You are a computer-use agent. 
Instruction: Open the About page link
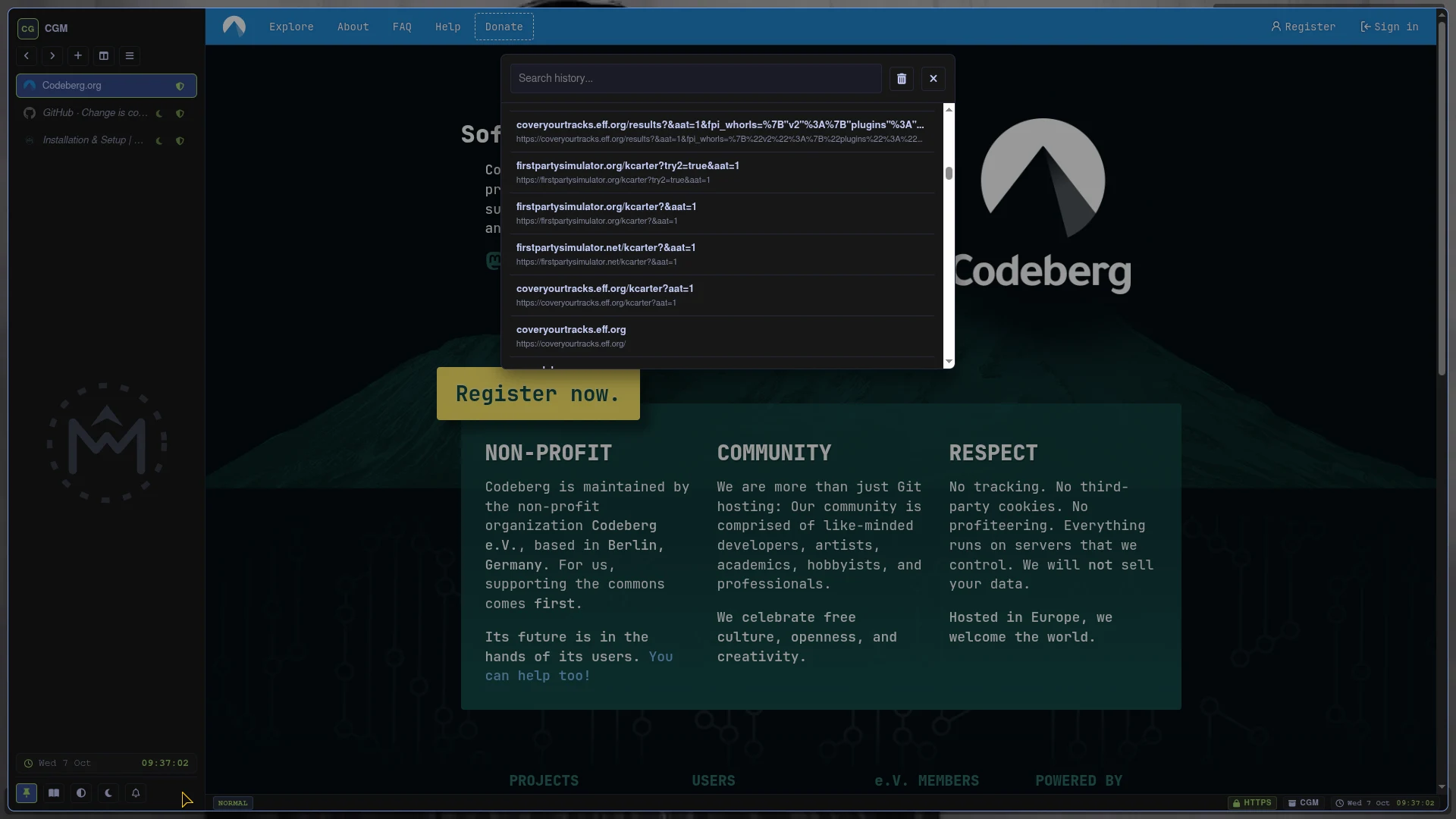(353, 27)
